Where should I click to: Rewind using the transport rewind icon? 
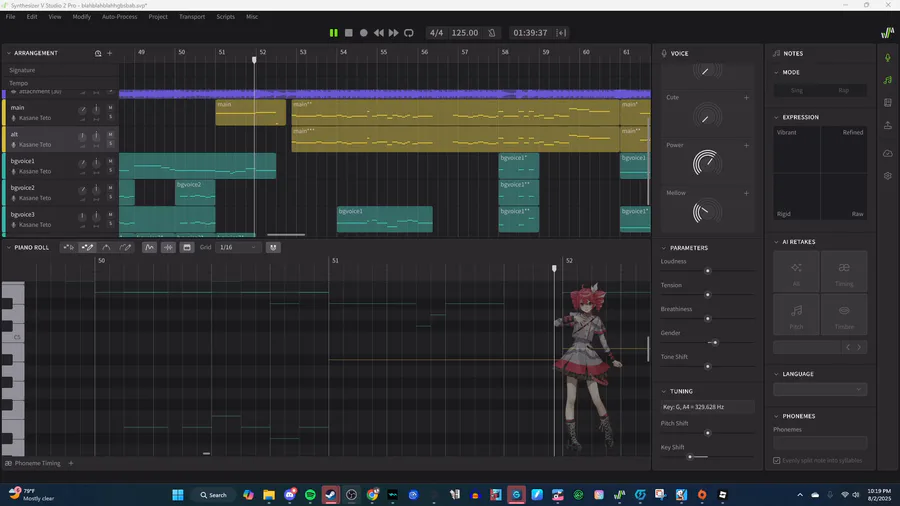378,33
